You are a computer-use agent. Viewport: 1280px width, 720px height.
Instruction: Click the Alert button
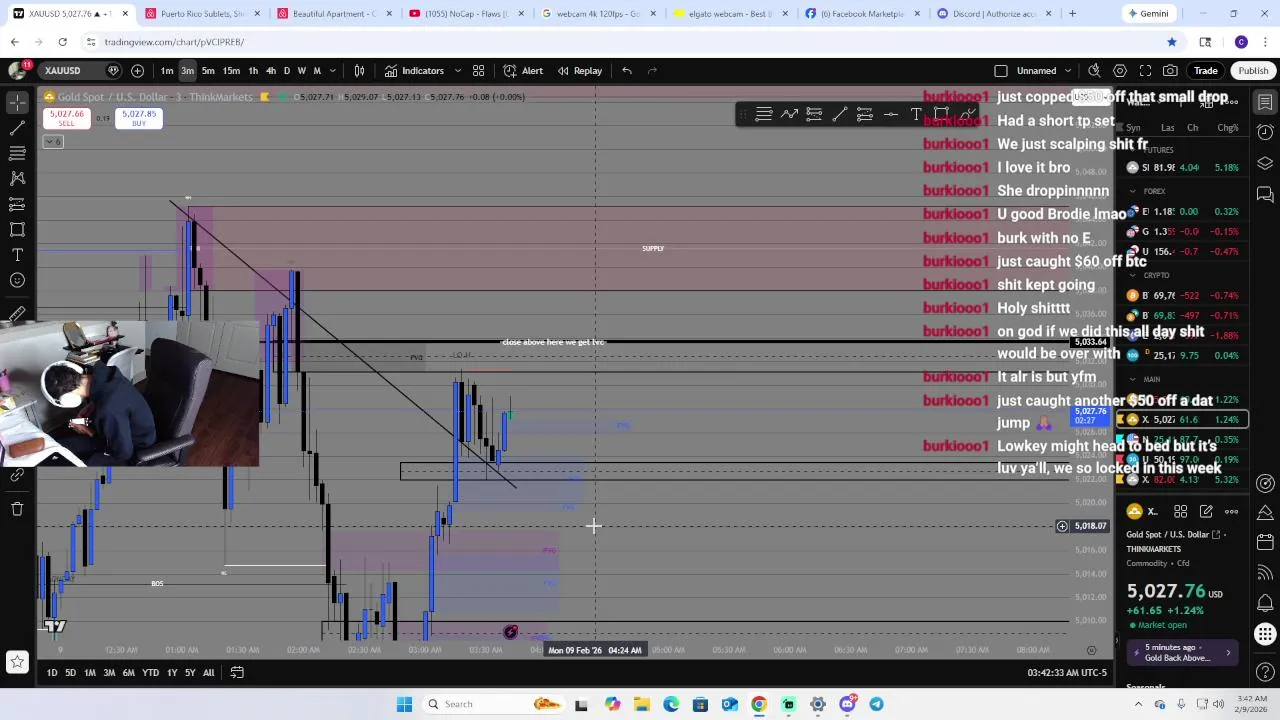click(523, 71)
